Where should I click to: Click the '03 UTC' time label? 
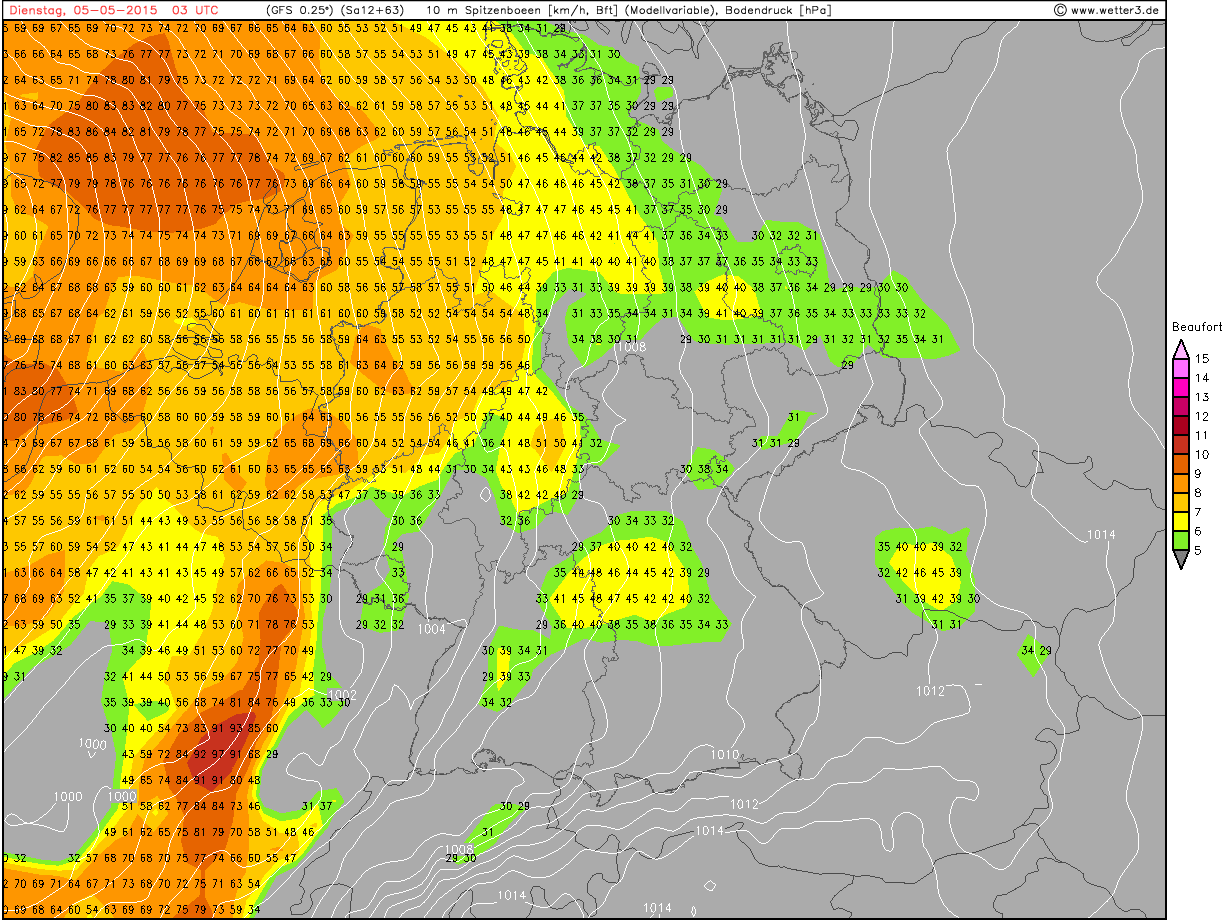[194, 10]
